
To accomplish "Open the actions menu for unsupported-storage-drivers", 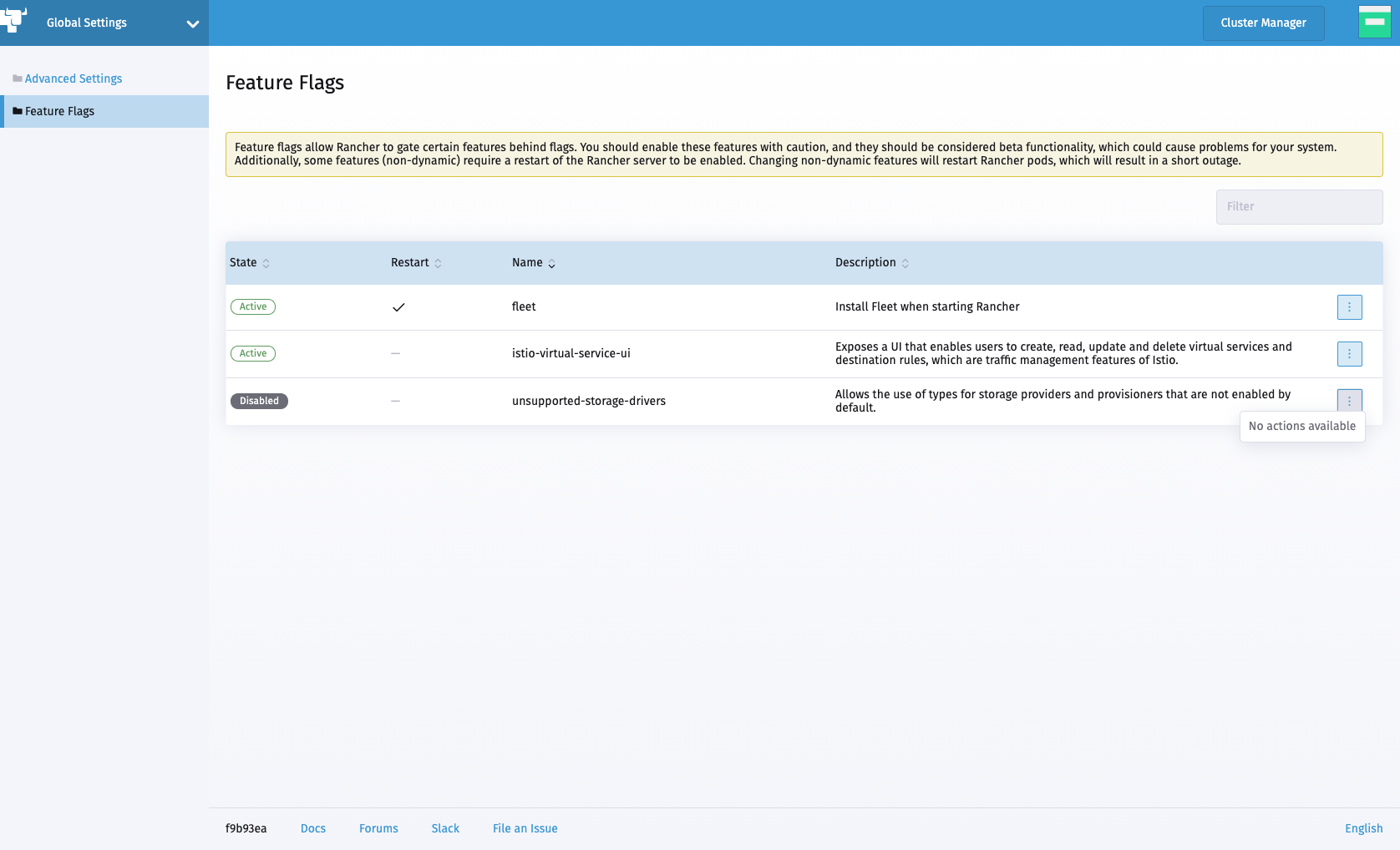I will [x=1349, y=401].
